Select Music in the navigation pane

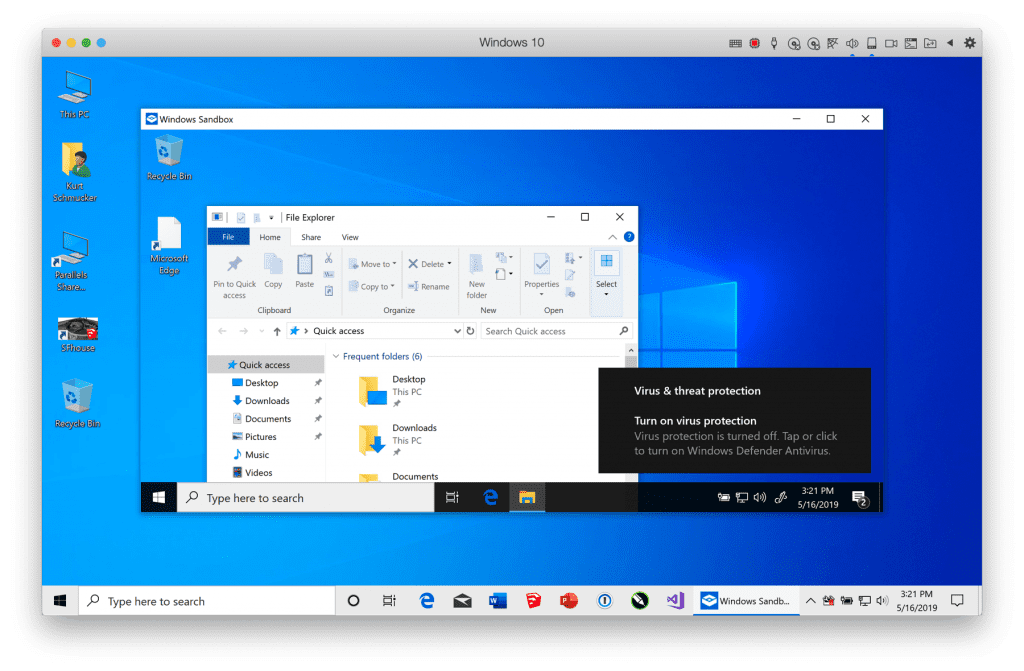pos(266,455)
